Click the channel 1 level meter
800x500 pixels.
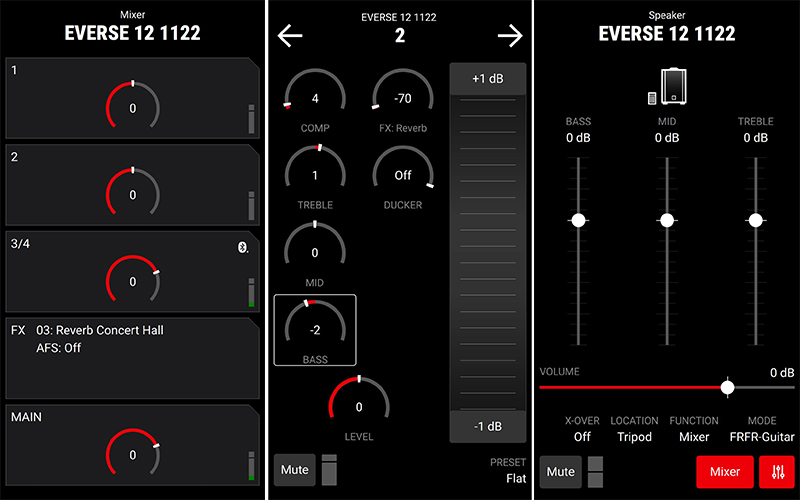click(252, 119)
